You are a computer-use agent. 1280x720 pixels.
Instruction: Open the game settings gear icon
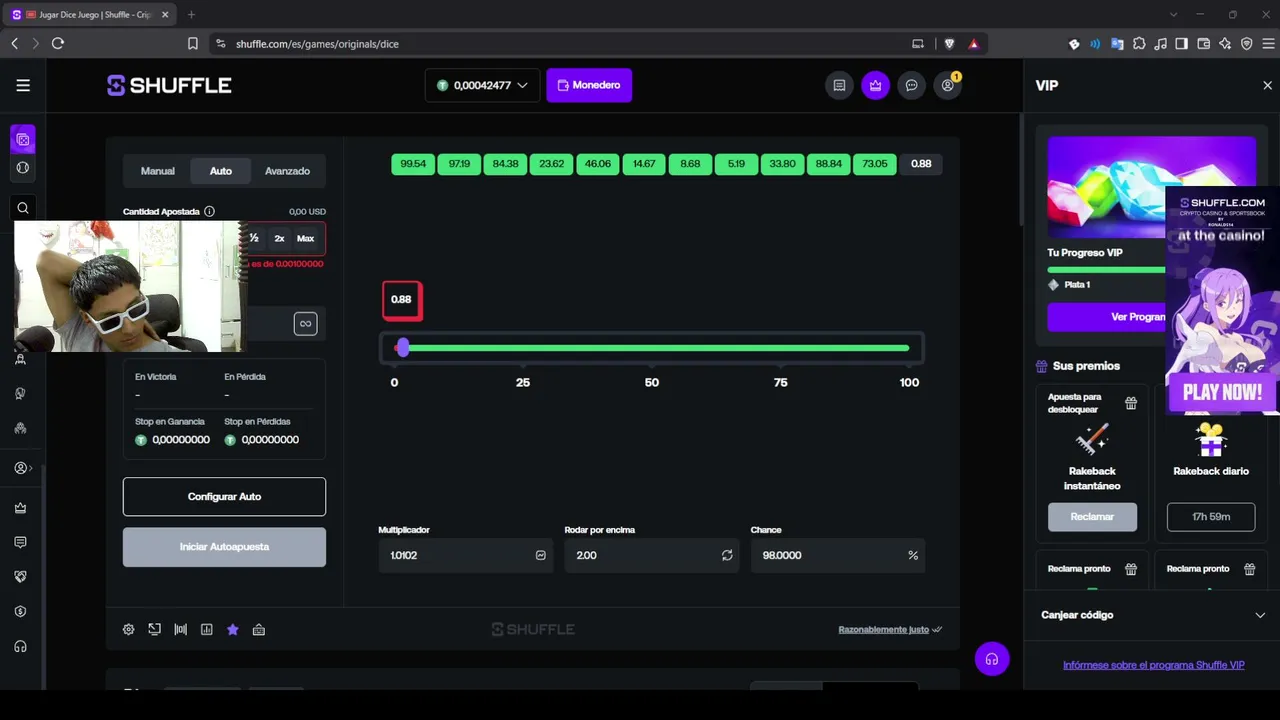(129, 630)
